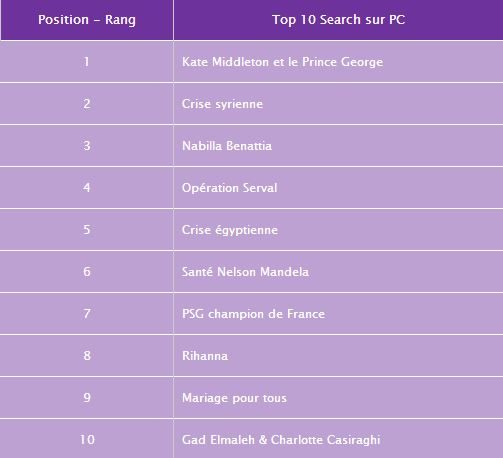
Task: Click the 'Rihanna' search entry
Action: 205,356
